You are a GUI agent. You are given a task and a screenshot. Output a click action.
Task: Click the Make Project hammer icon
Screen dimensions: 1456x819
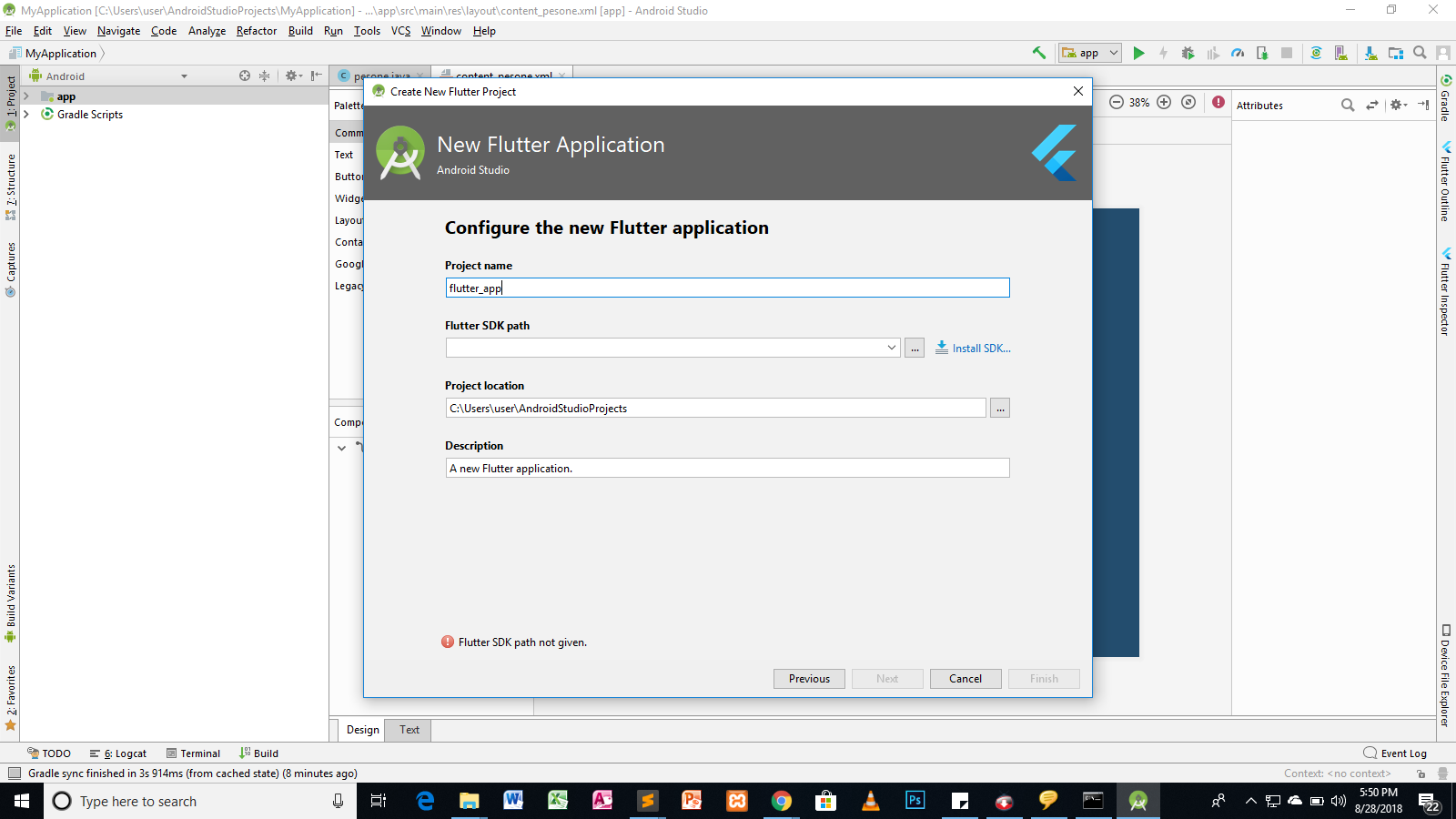tap(1040, 52)
